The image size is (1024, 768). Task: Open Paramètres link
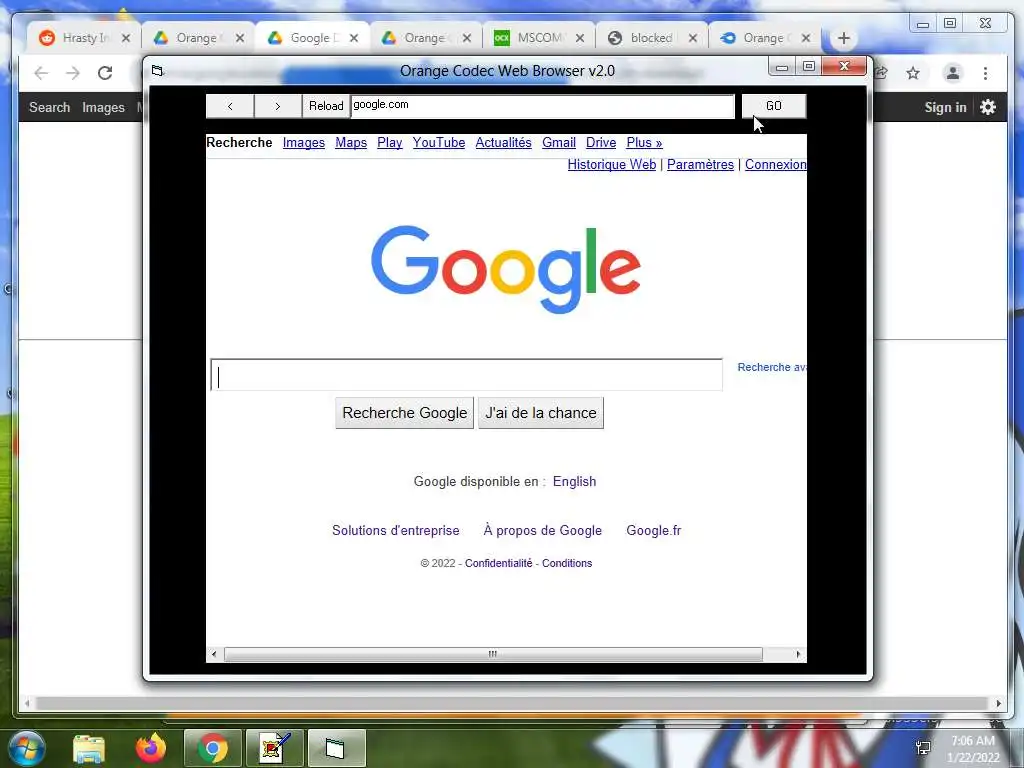(700, 165)
